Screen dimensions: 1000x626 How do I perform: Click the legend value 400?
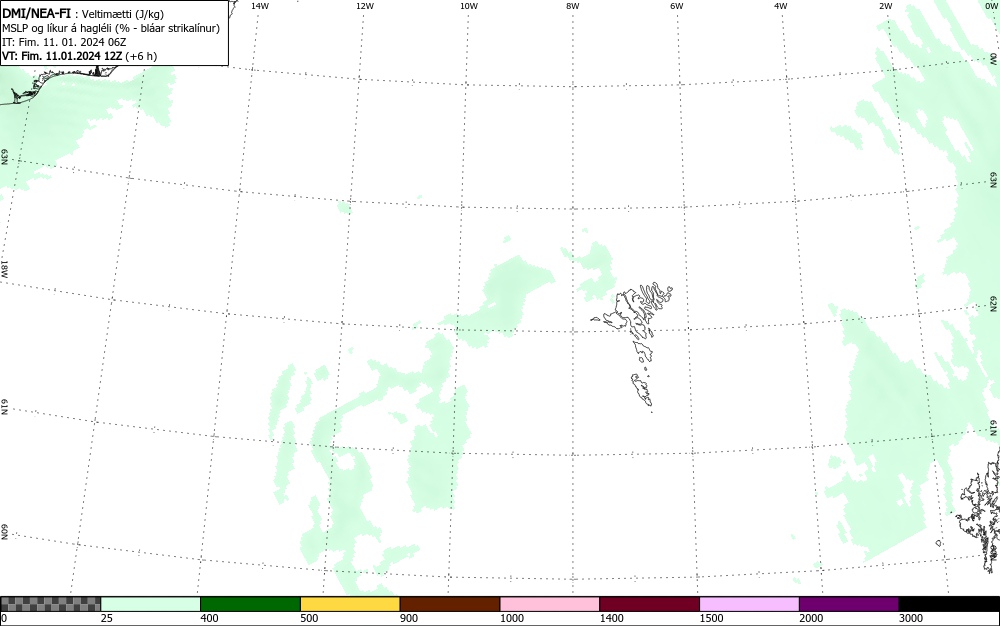tap(209, 618)
